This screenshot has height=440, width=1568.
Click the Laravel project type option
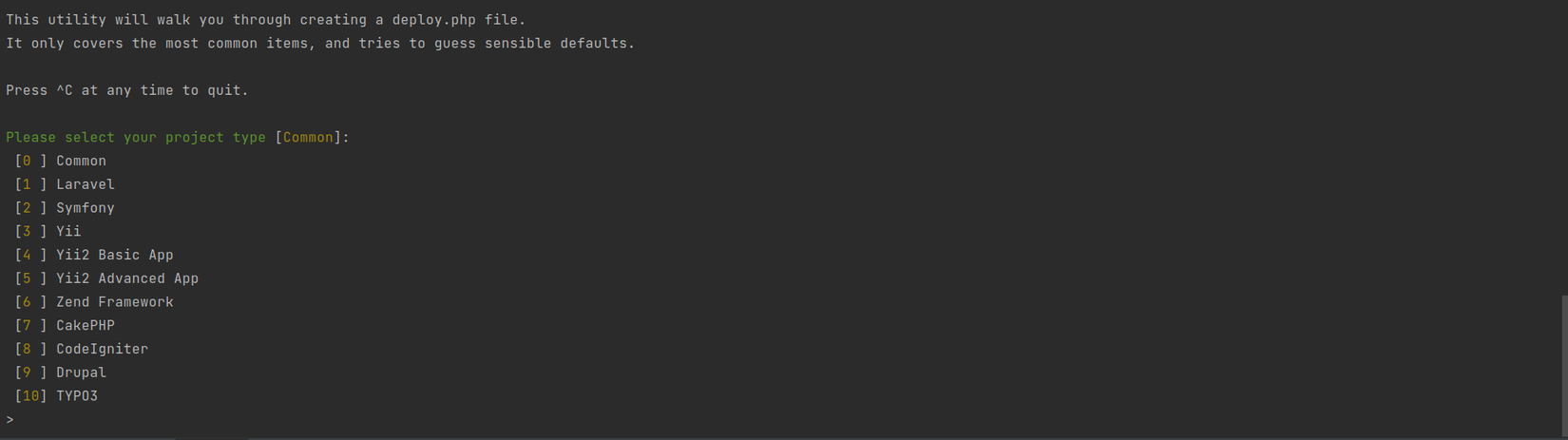coord(85,184)
